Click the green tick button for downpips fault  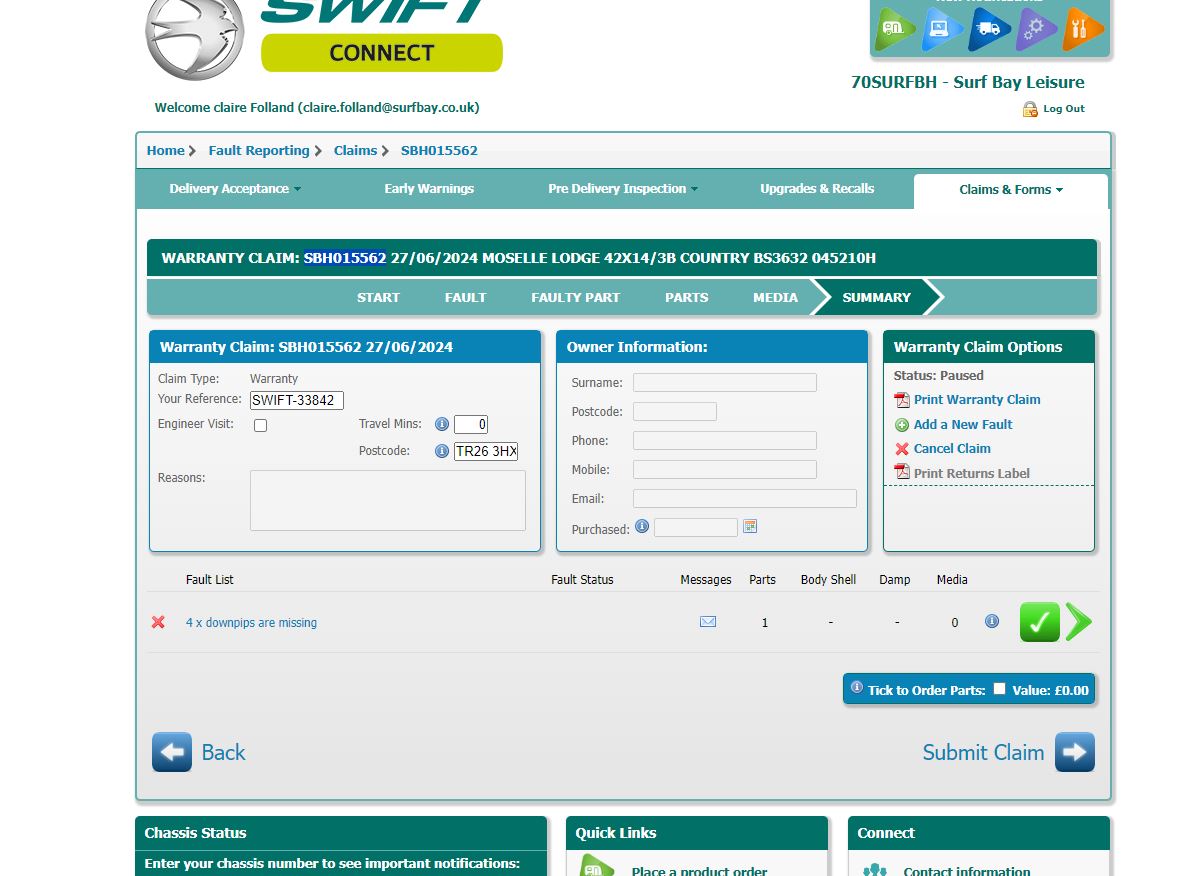click(x=1040, y=622)
